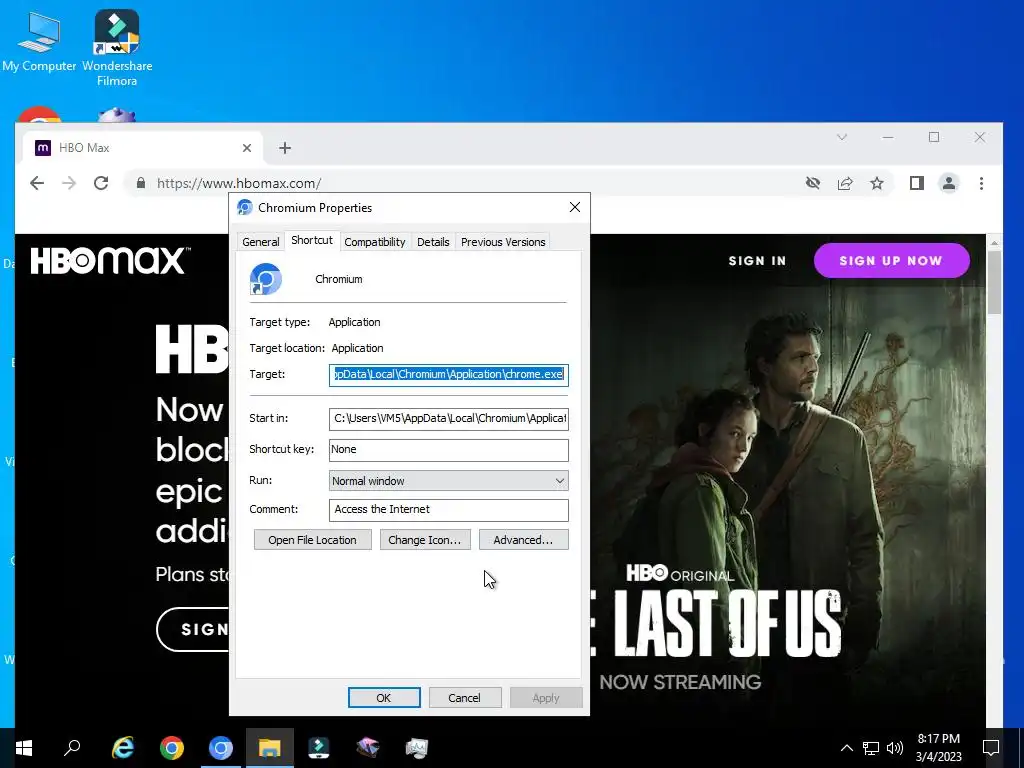Image resolution: width=1024 pixels, height=768 pixels.
Task: Click the HBO Max page scrollbar
Action: click(x=994, y=282)
